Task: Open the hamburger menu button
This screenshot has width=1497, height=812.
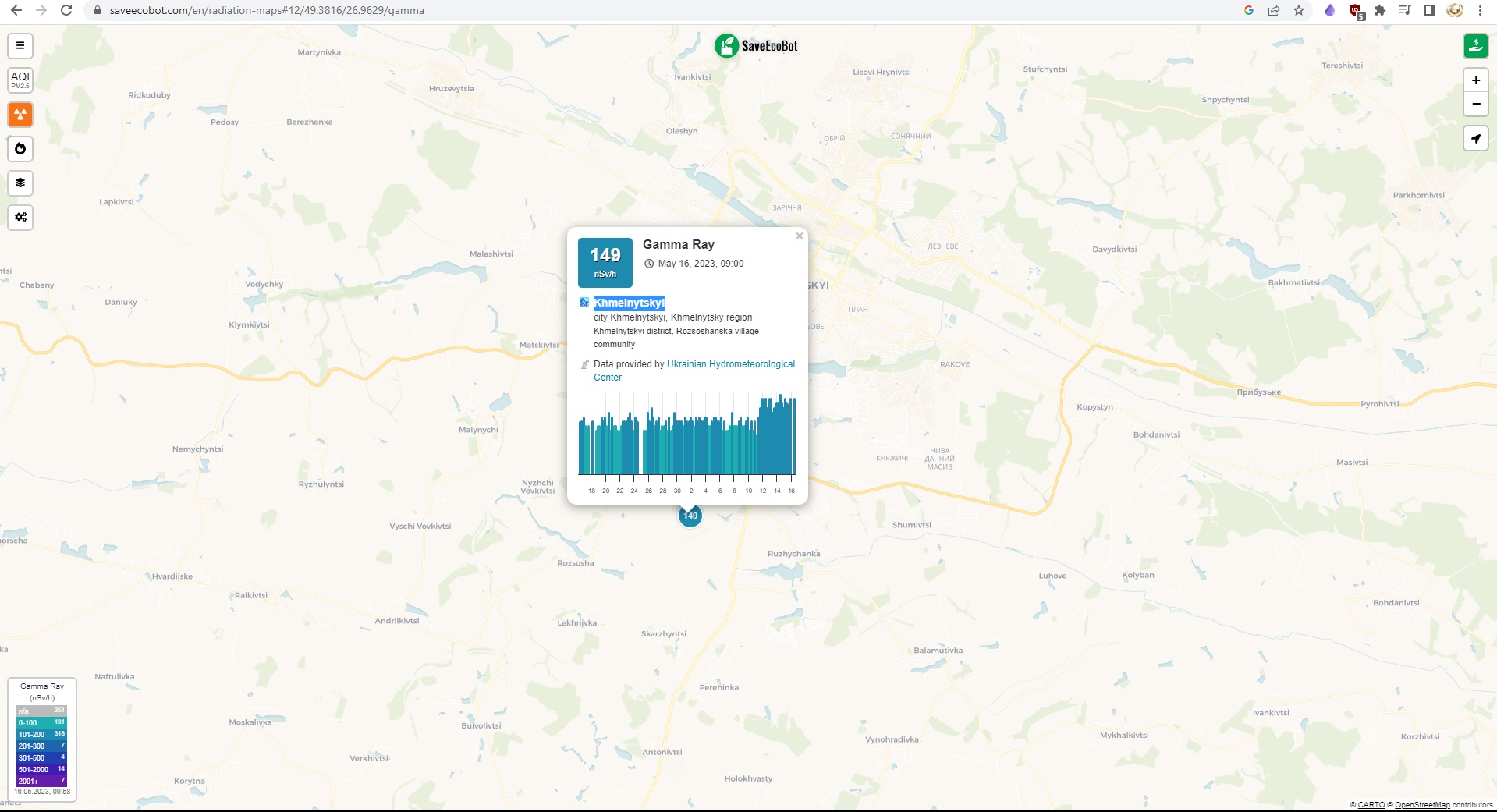Action: coord(20,45)
